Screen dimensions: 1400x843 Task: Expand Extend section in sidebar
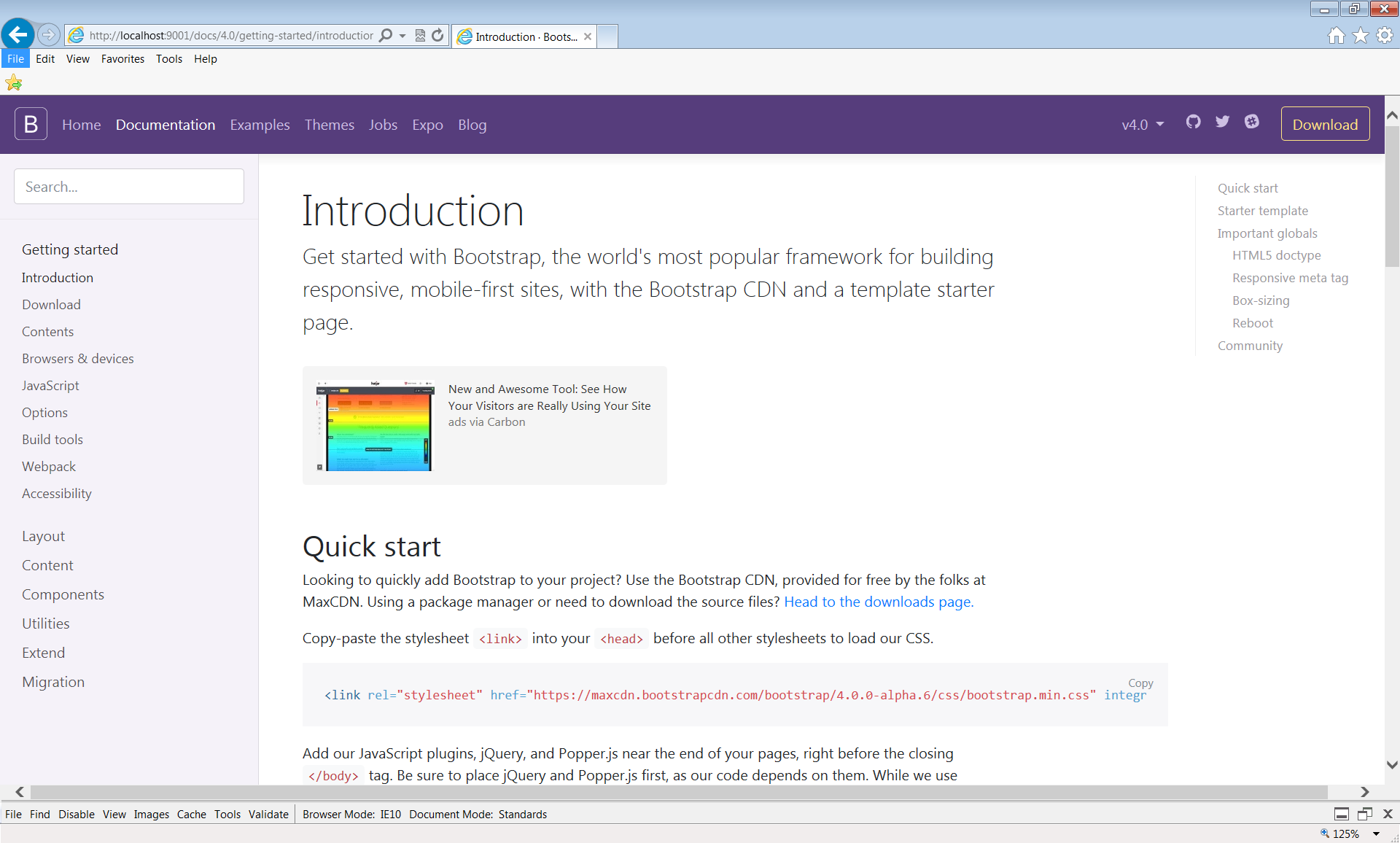click(43, 653)
